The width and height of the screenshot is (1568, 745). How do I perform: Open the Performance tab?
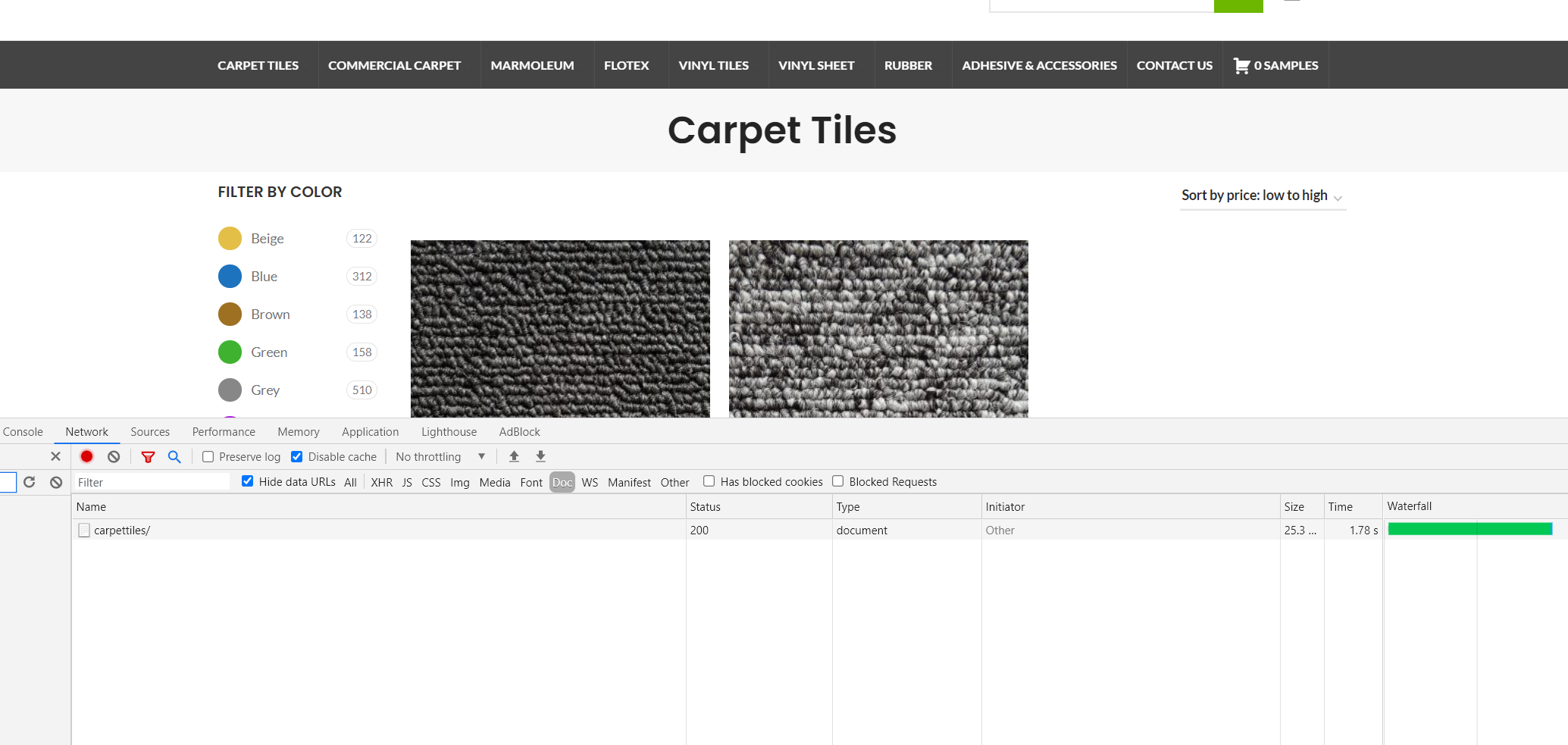(x=224, y=431)
